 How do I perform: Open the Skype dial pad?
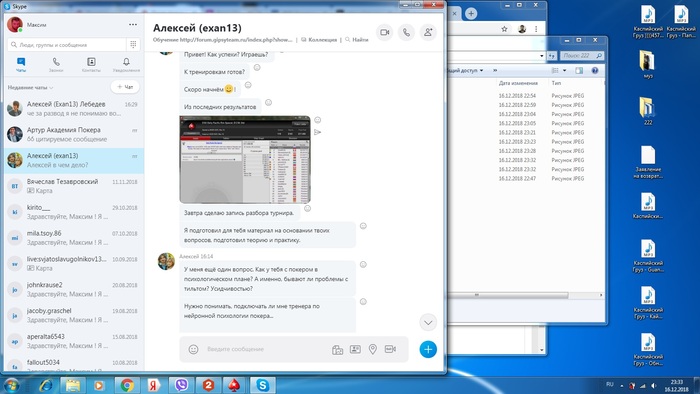[133, 45]
